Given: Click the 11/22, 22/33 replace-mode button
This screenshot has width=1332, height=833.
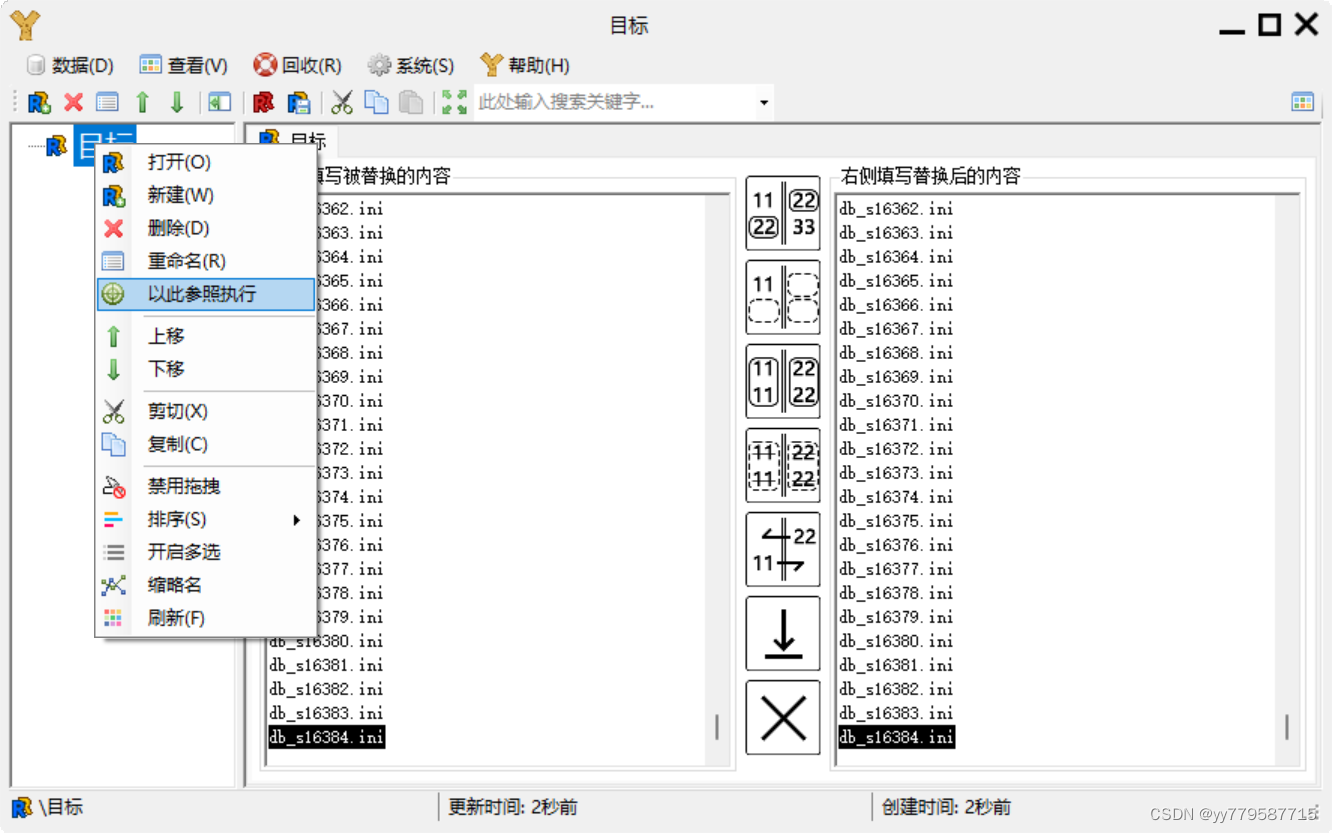Looking at the screenshot, I should [x=783, y=213].
